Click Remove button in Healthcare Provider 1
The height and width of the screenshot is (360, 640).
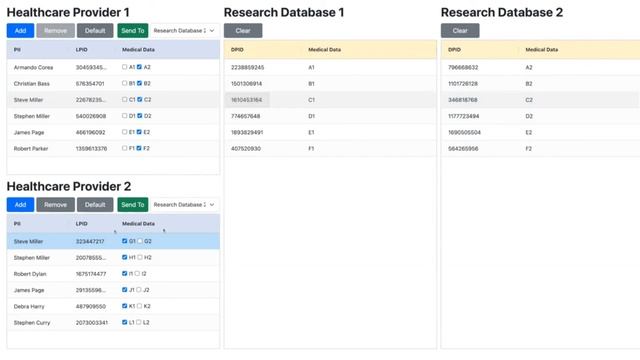pyautogui.click(x=56, y=31)
